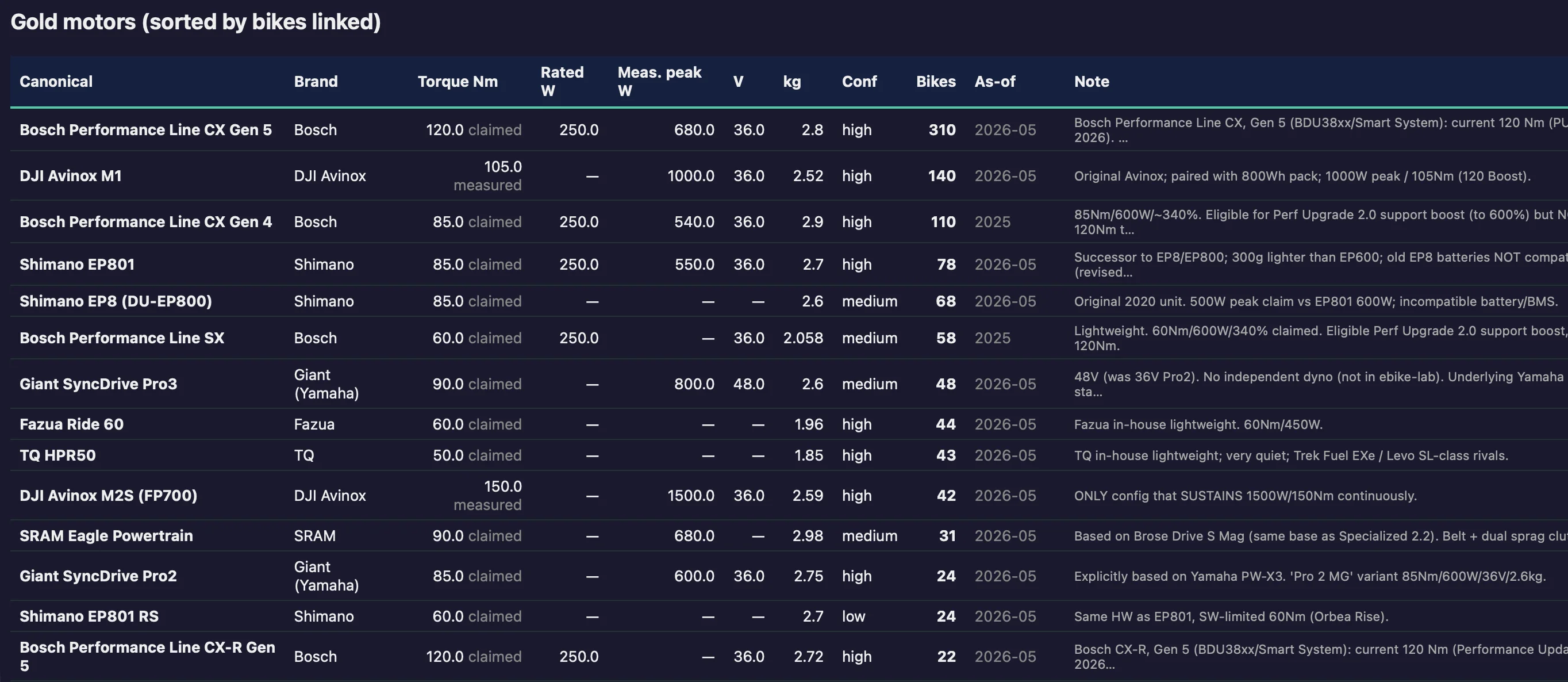The width and height of the screenshot is (1568, 682).
Task: Click the Meas. peak W column header
Action: (659, 82)
